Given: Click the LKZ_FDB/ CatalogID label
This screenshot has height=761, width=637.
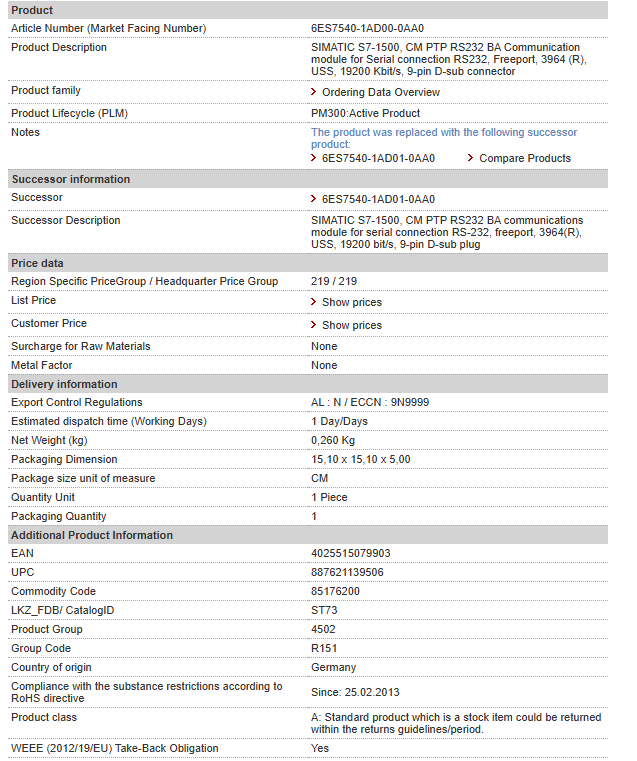Looking at the screenshot, I should click(x=63, y=610).
